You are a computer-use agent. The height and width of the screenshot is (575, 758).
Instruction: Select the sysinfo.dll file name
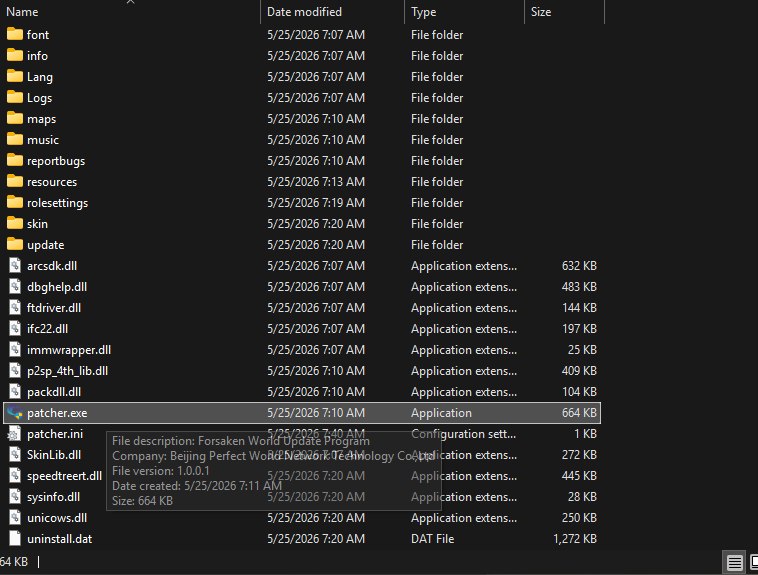point(53,497)
